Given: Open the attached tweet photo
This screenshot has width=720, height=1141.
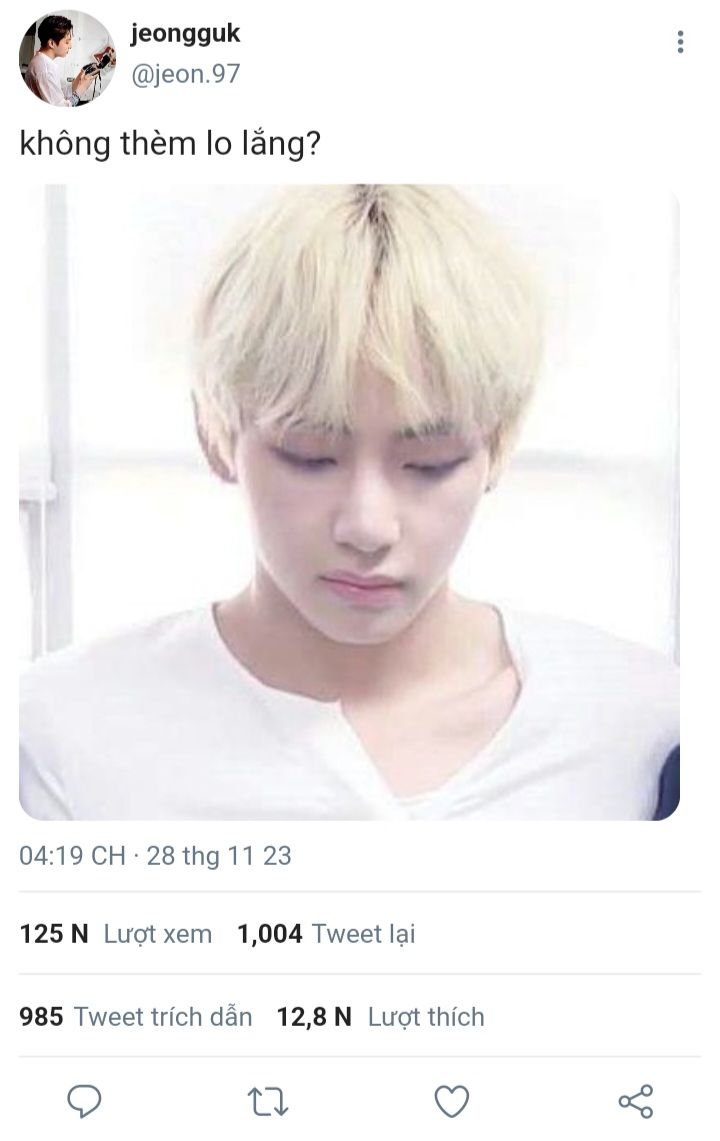Looking at the screenshot, I should 349,502.
